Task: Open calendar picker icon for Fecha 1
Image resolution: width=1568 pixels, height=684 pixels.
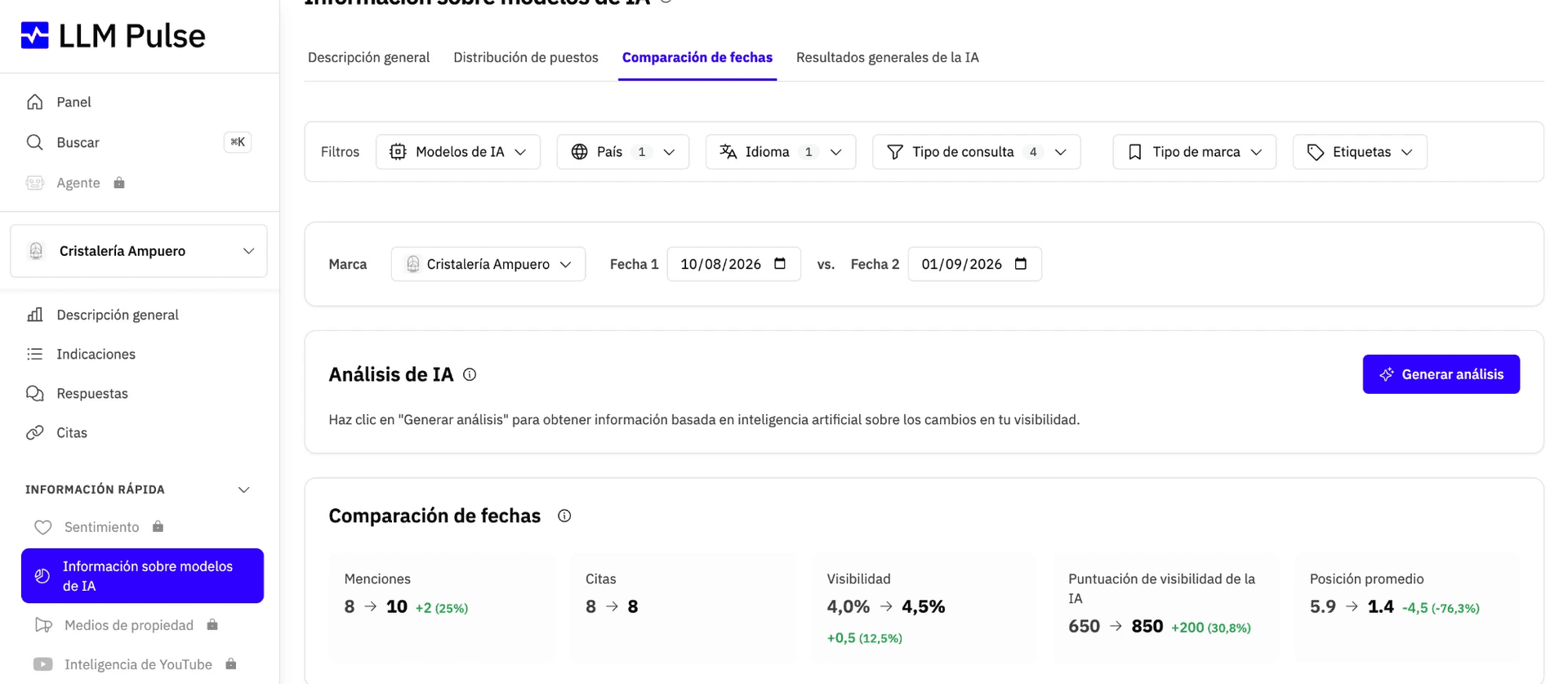Action: tap(780, 263)
